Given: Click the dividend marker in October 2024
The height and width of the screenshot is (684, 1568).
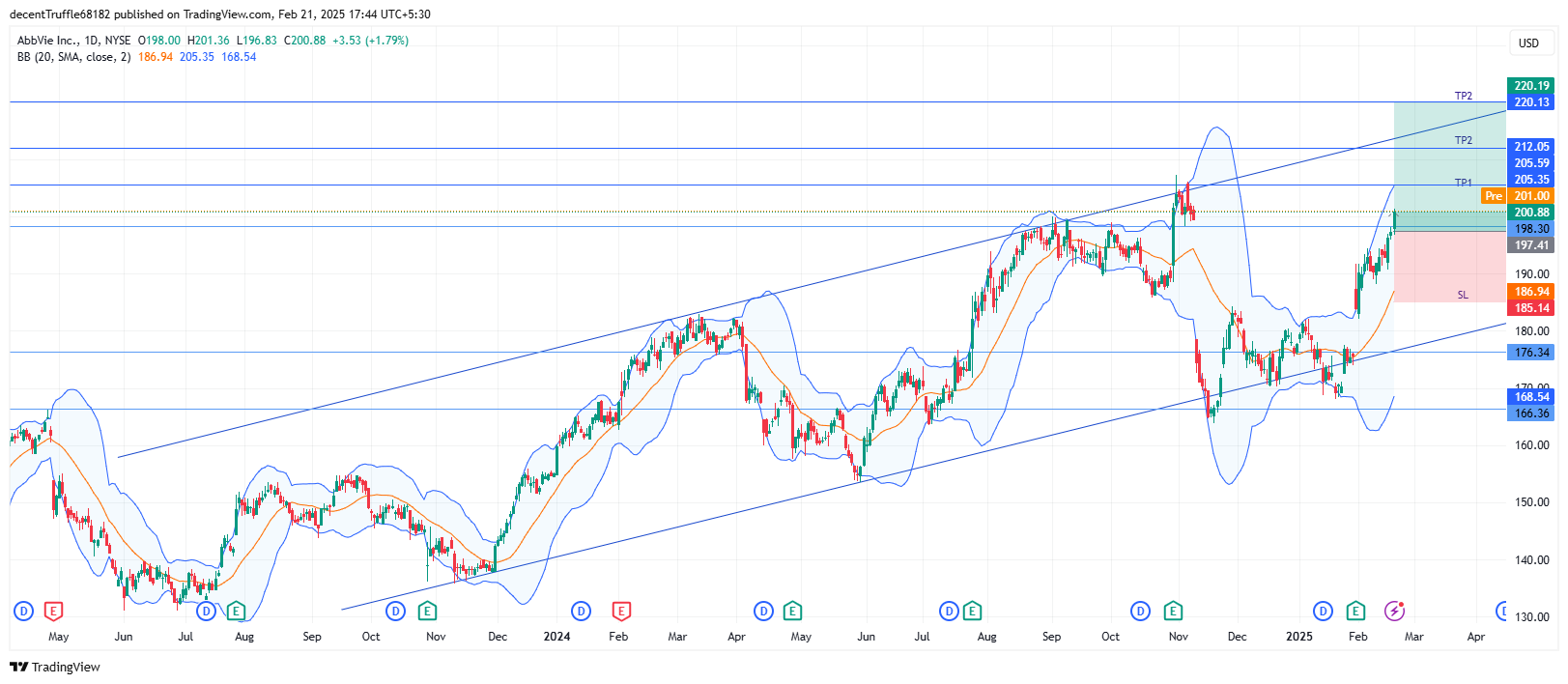Looking at the screenshot, I should (1141, 611).
